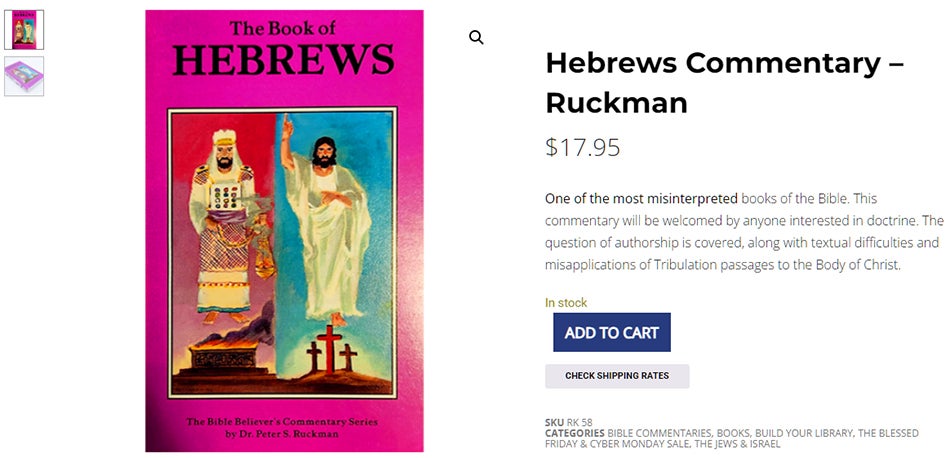The height and width of the screenshot is (458, 950).
Task: Click the product description paragraph
Action: pyautogui.click(x=745, y=231)
